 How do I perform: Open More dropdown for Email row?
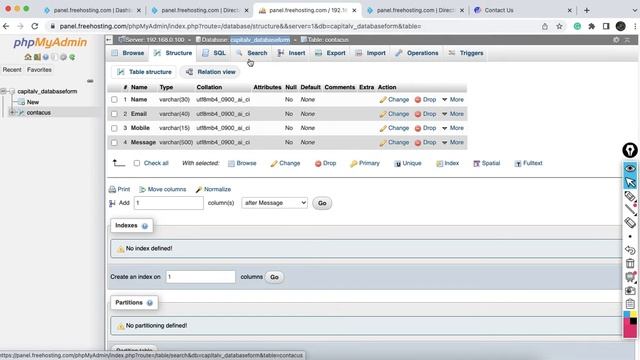coord(453,114)
